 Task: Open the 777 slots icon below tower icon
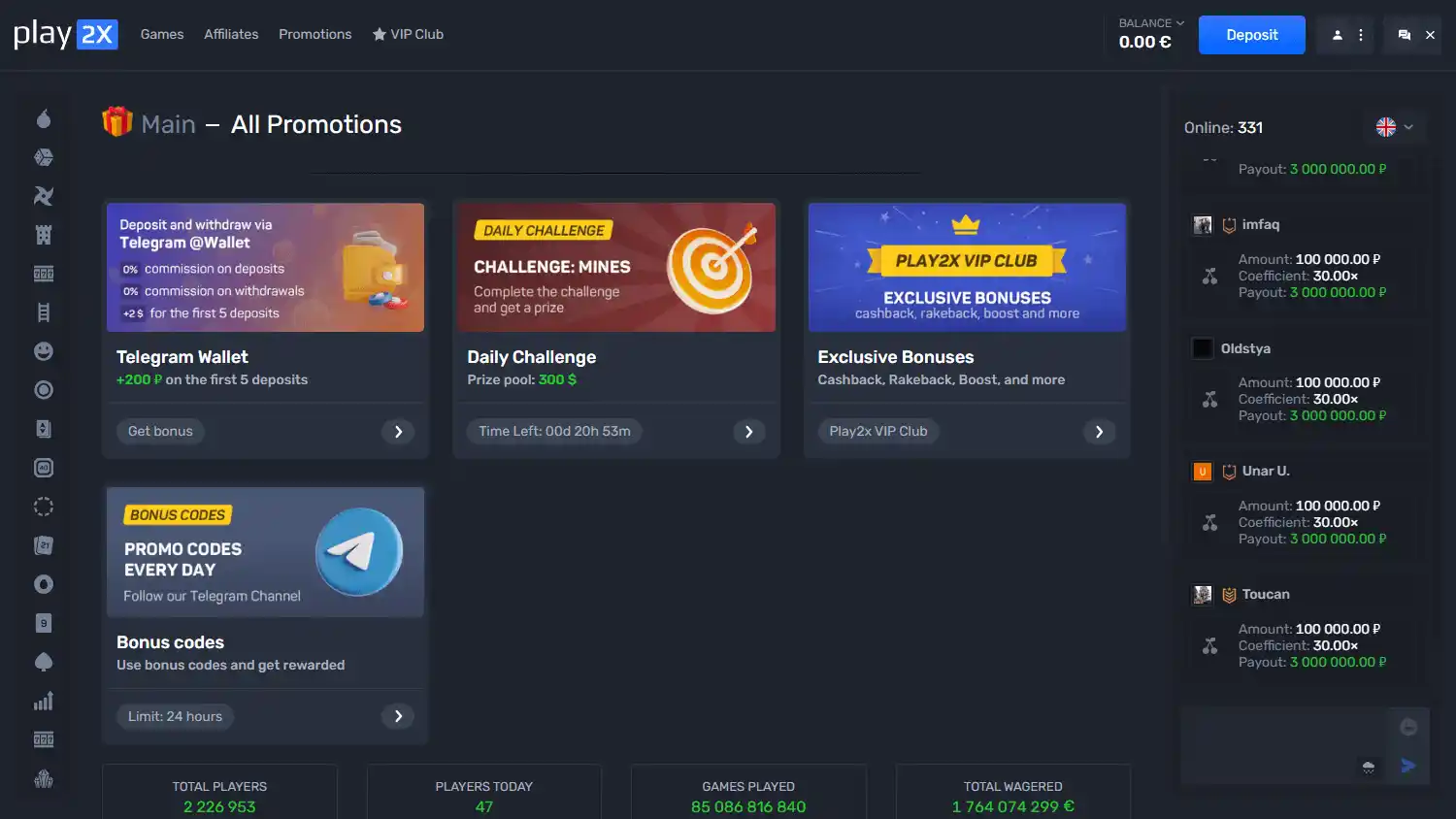point(44,274)
